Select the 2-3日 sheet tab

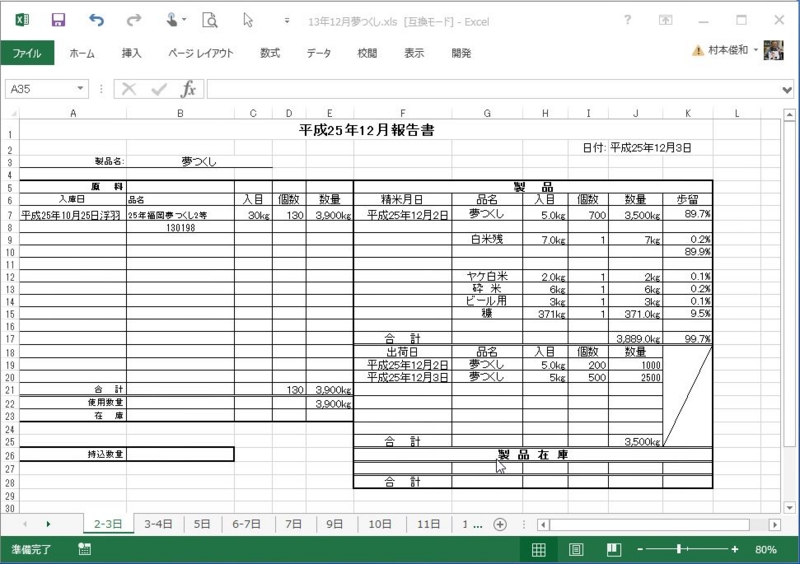coord(108,524)
